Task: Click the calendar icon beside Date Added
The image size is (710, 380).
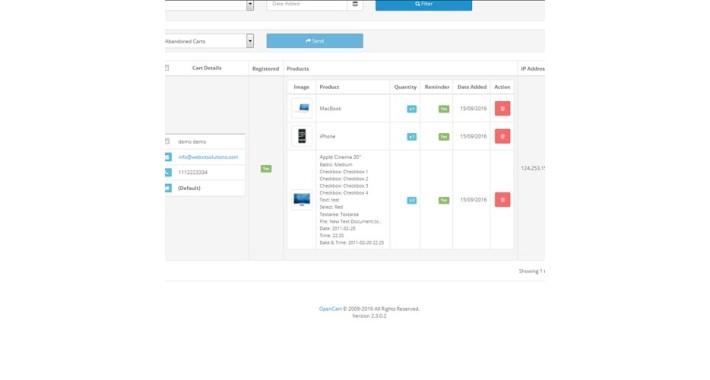Action: tap(355, 4)
